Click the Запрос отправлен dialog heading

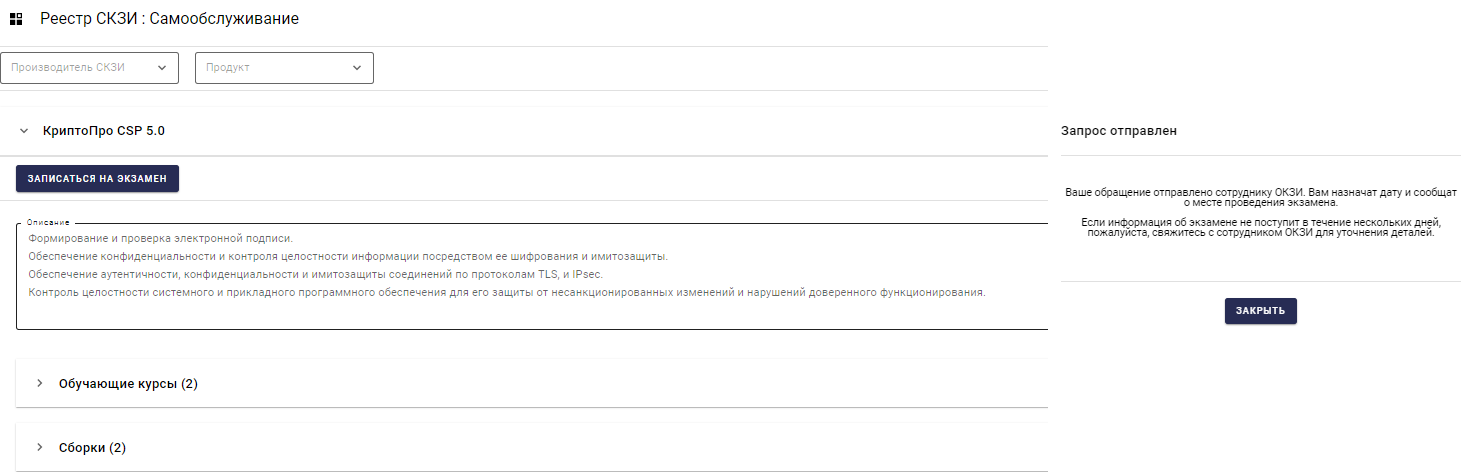pos(1118,131)
